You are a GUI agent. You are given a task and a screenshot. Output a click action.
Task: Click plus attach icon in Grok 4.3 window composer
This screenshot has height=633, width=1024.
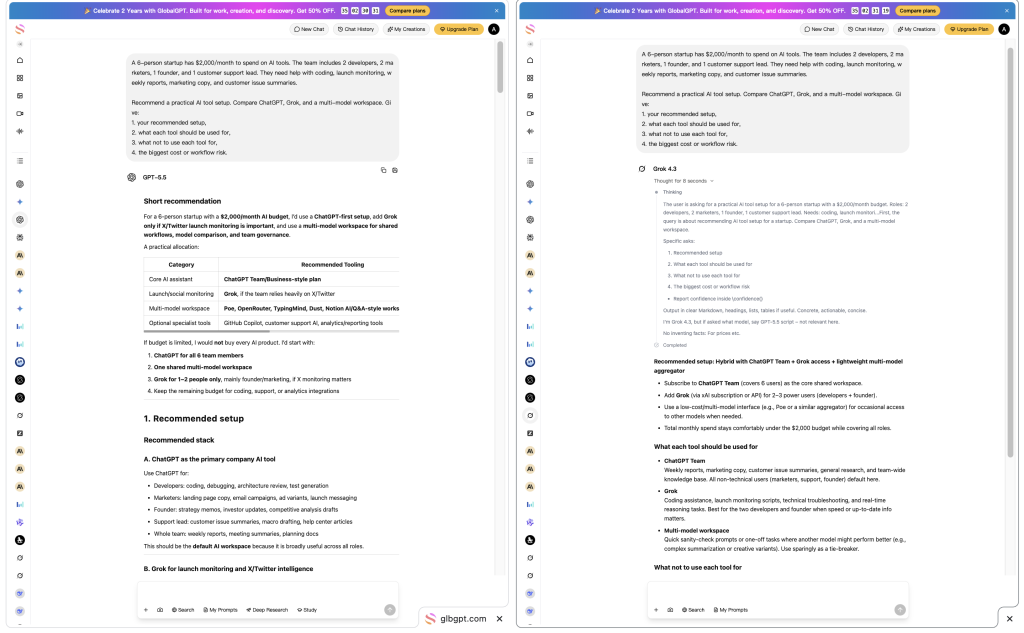(x=656, y=610)
